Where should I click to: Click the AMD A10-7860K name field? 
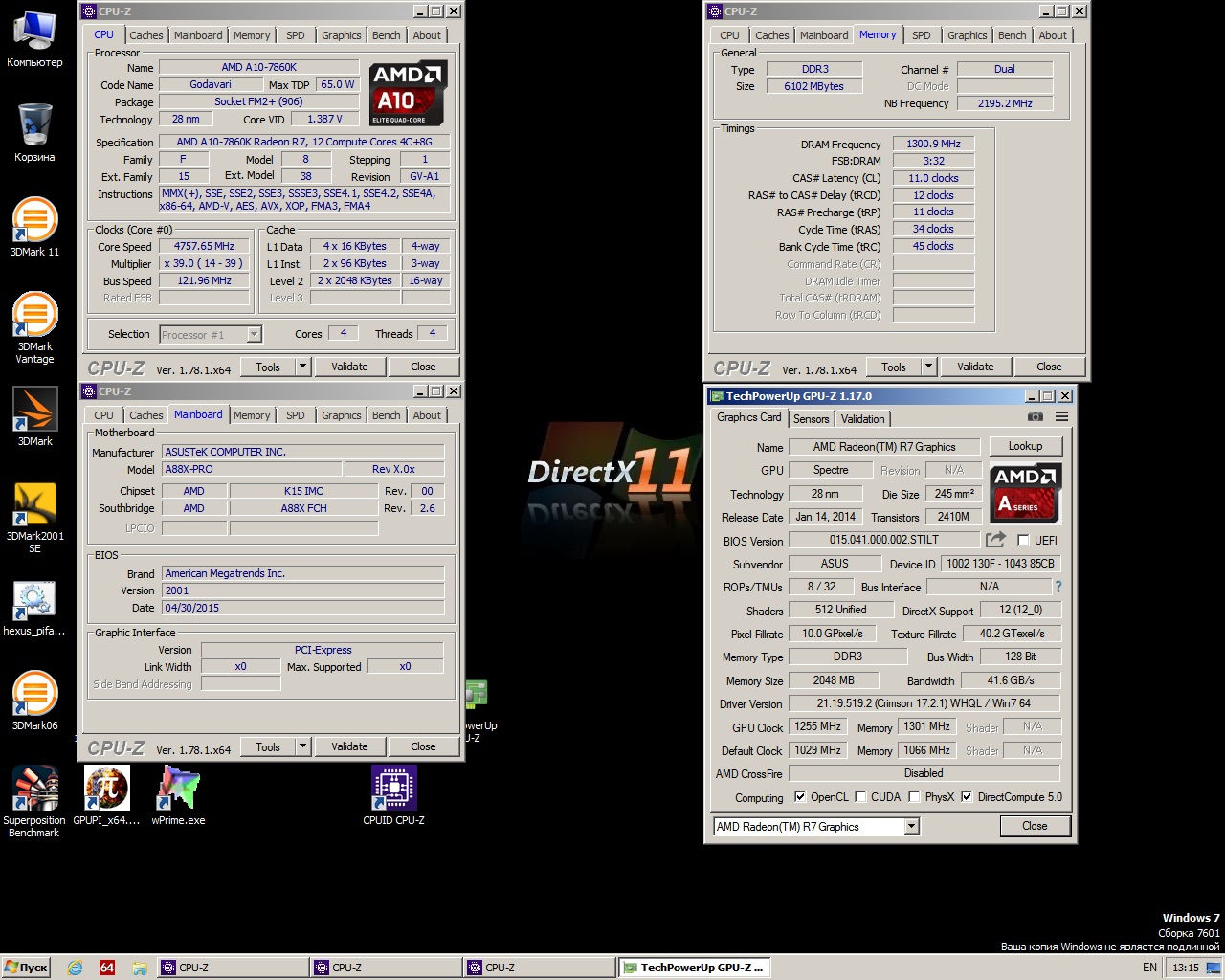(258, 67)
